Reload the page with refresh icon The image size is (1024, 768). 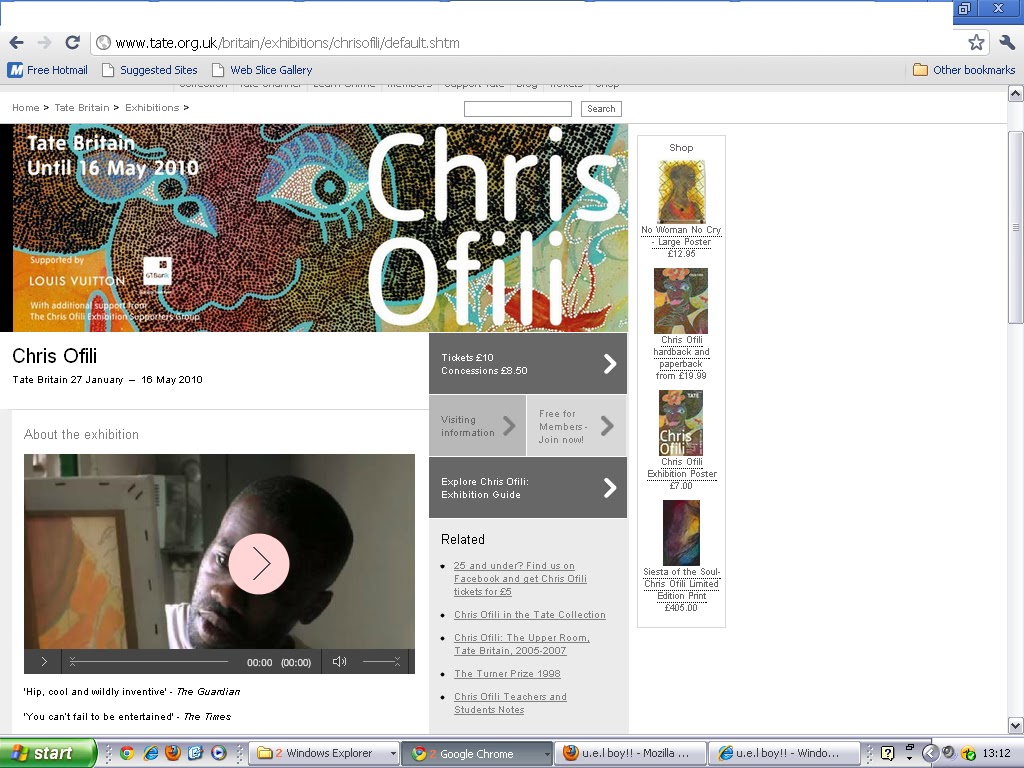coord(72,42)
